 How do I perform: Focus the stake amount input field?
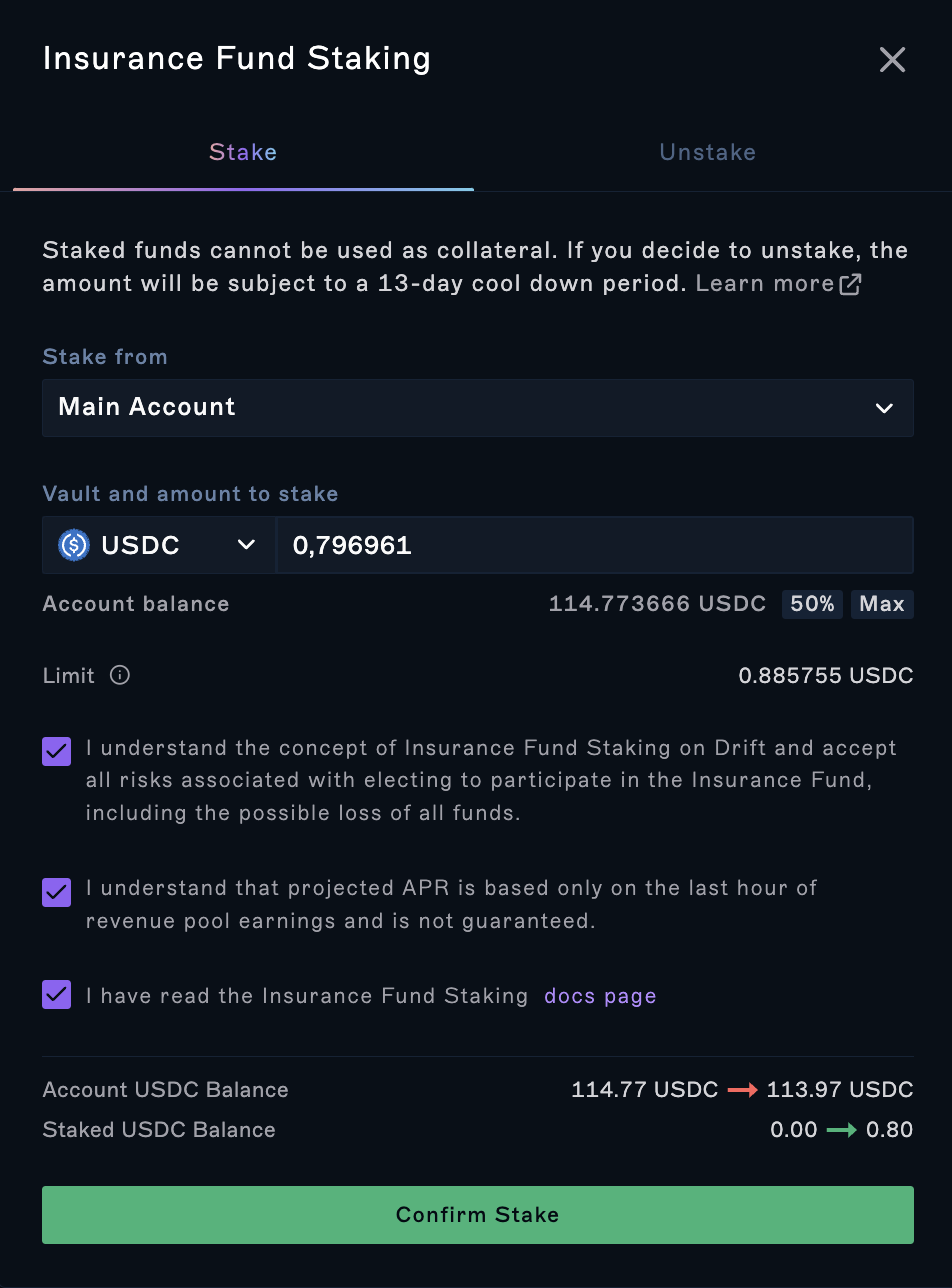click(x=595, y=545)
